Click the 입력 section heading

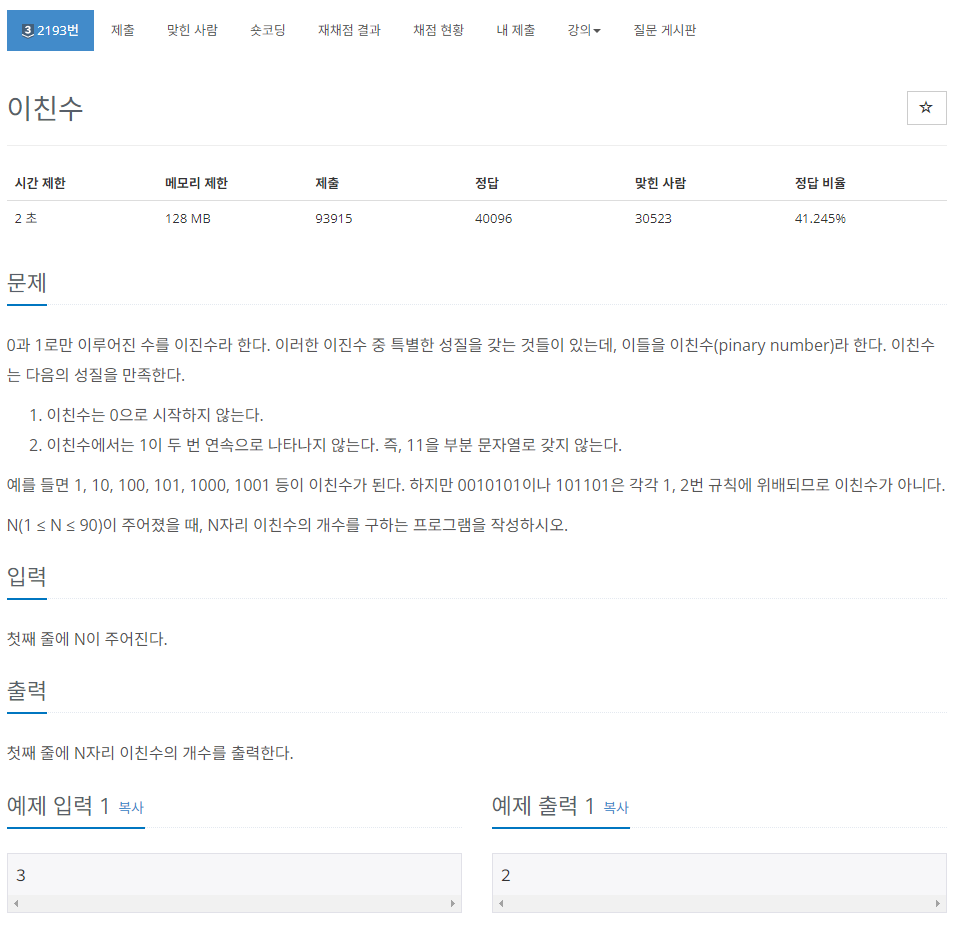[x=27, y=577]
